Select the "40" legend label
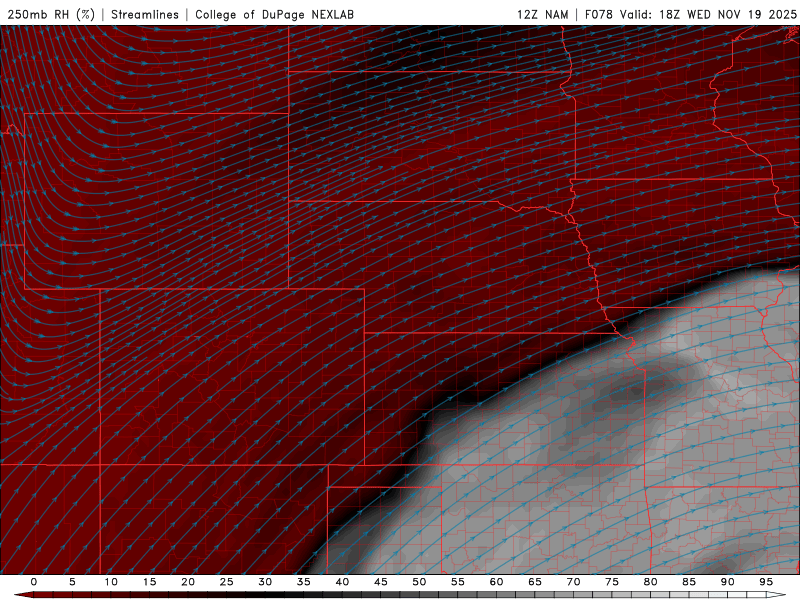Screen dimensions: 800x600 342,582
